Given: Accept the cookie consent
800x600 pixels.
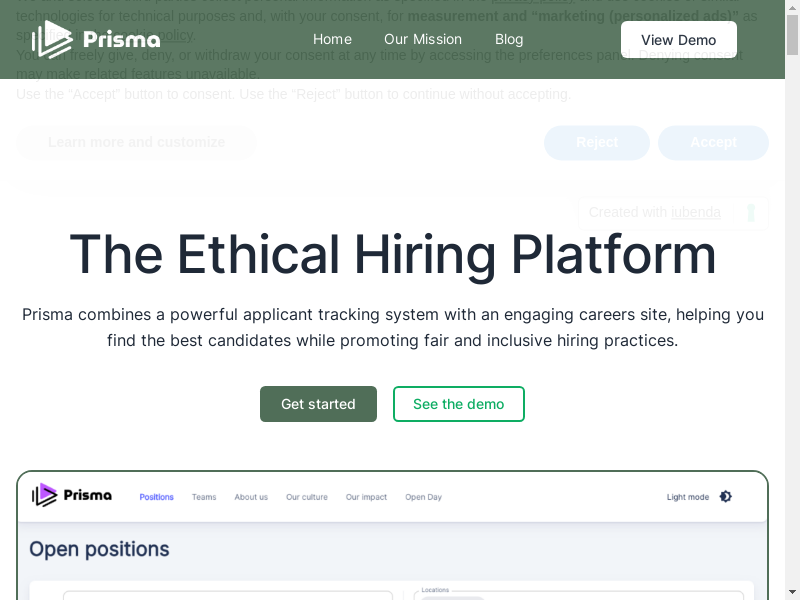Looking at the screenshot, I should coord(713,142).
